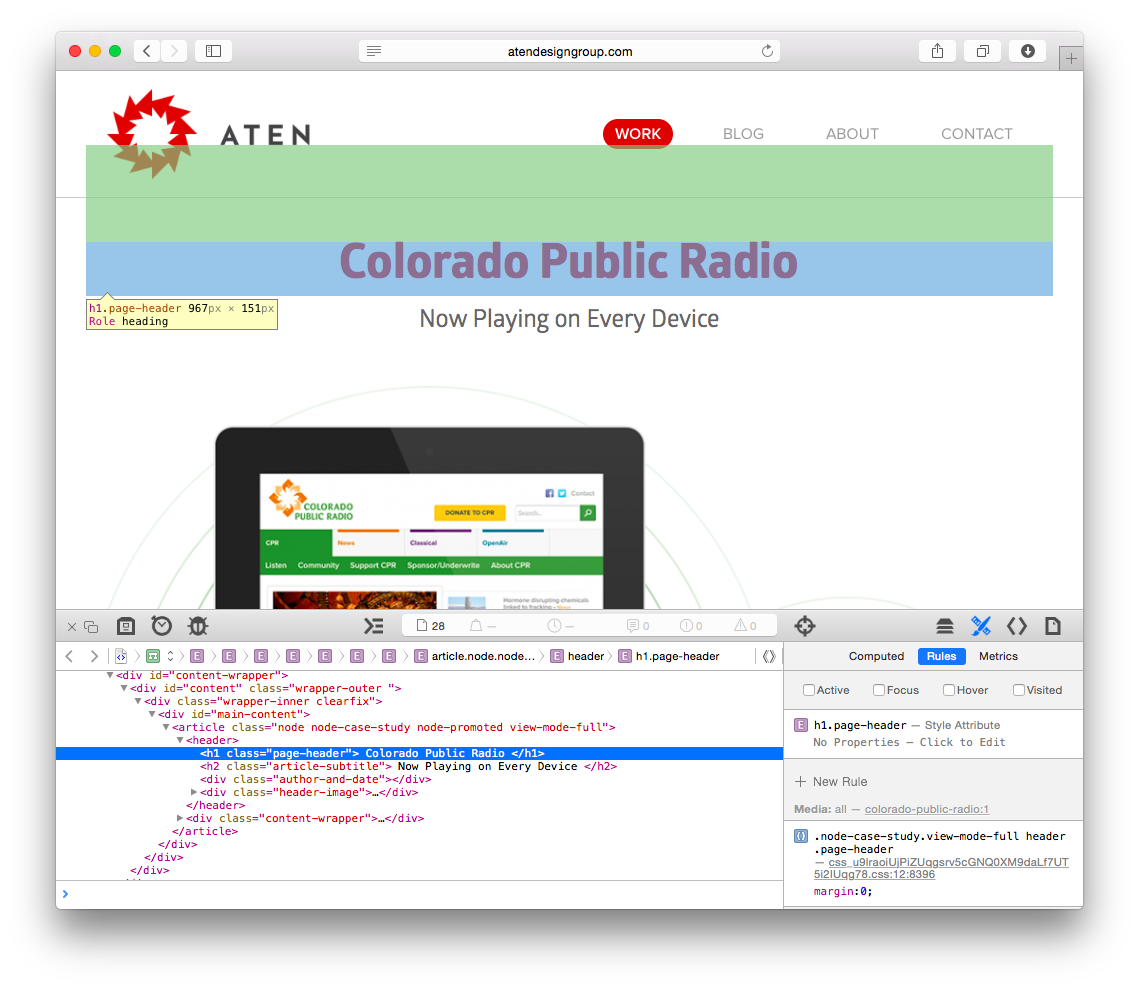Select the h2 article-subtitle row
The image size is (1139, 989).
pos(419,767)
